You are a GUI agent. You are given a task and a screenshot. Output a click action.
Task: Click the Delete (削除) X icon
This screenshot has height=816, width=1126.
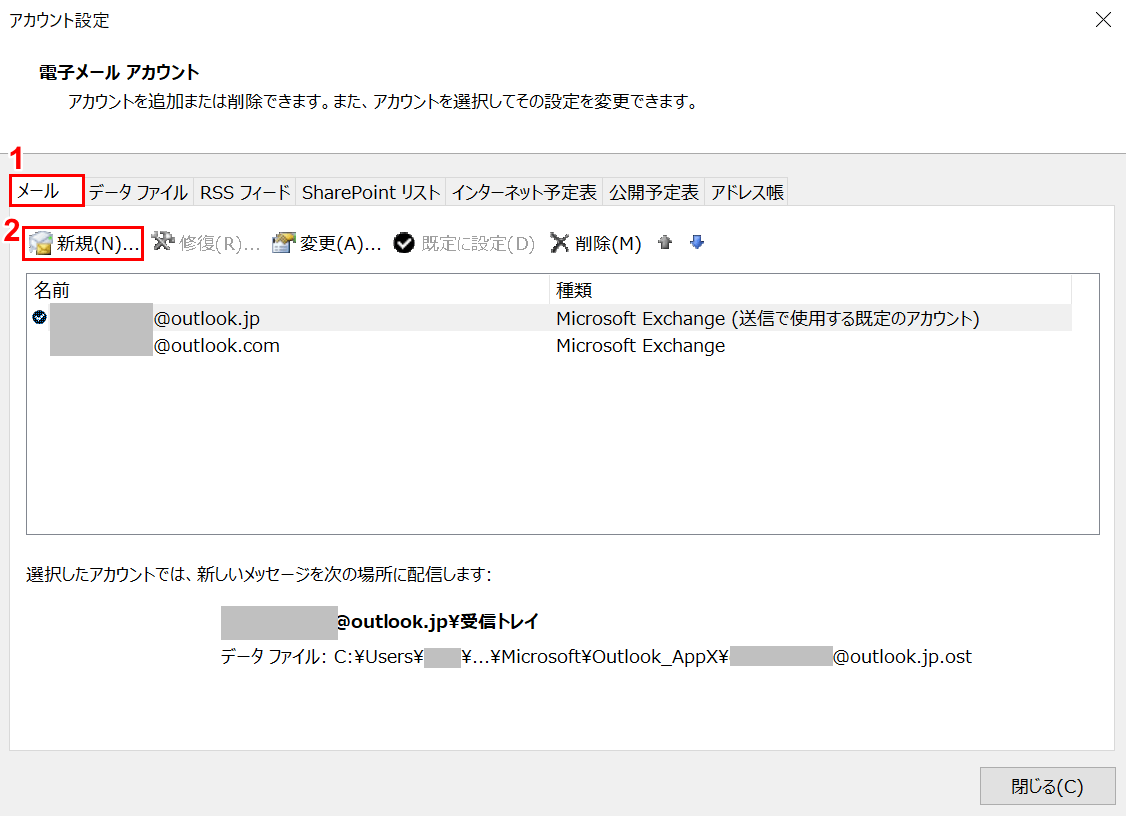pos(560,243)
